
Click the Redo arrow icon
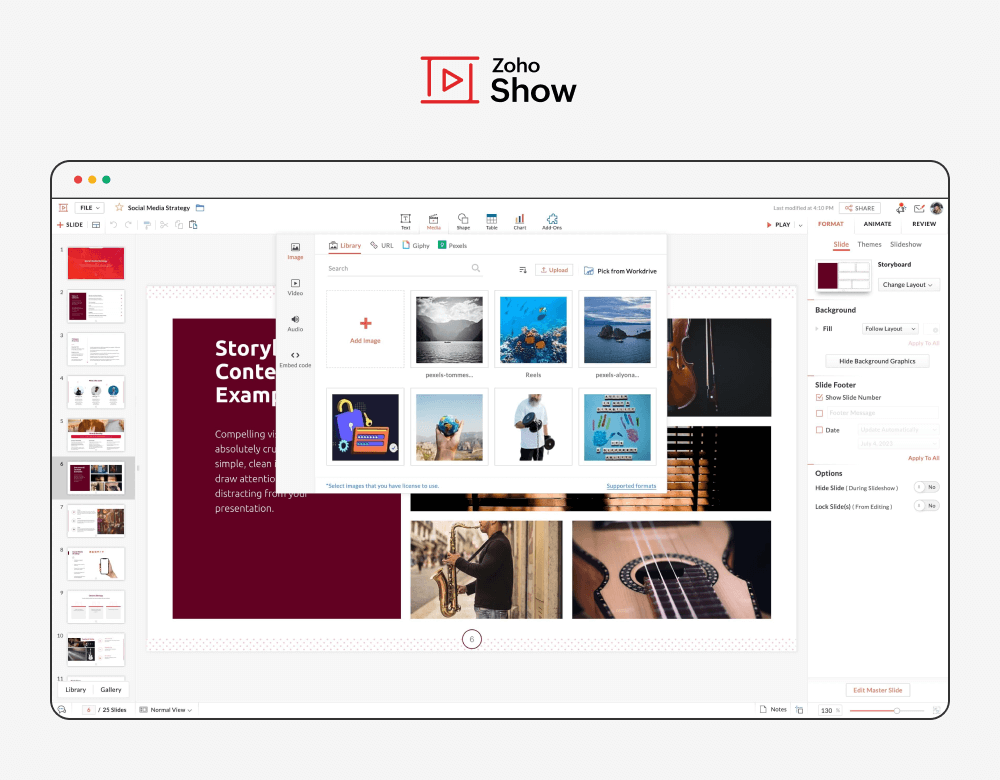128,224
